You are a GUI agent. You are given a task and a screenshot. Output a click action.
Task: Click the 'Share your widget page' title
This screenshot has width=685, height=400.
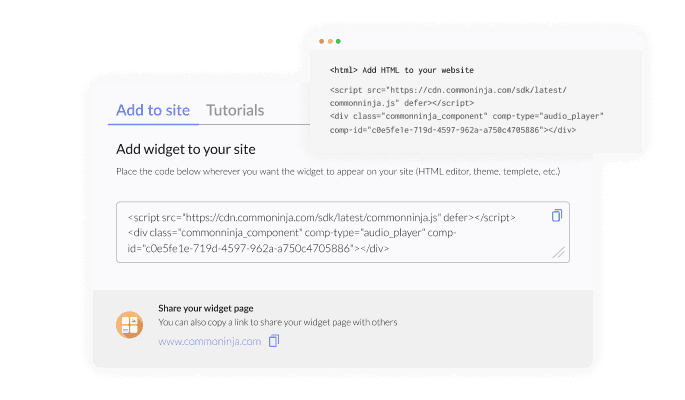[204, 308]
